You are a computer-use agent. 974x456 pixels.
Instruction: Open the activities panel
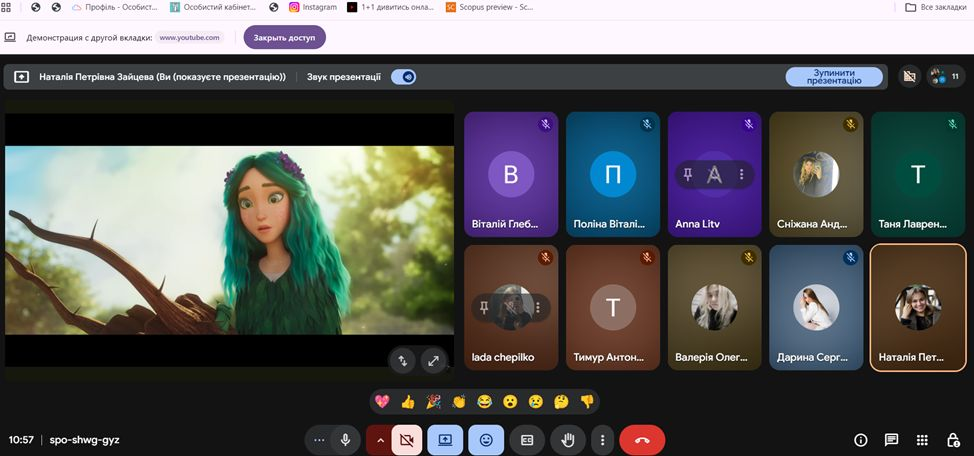coord(922,440)
